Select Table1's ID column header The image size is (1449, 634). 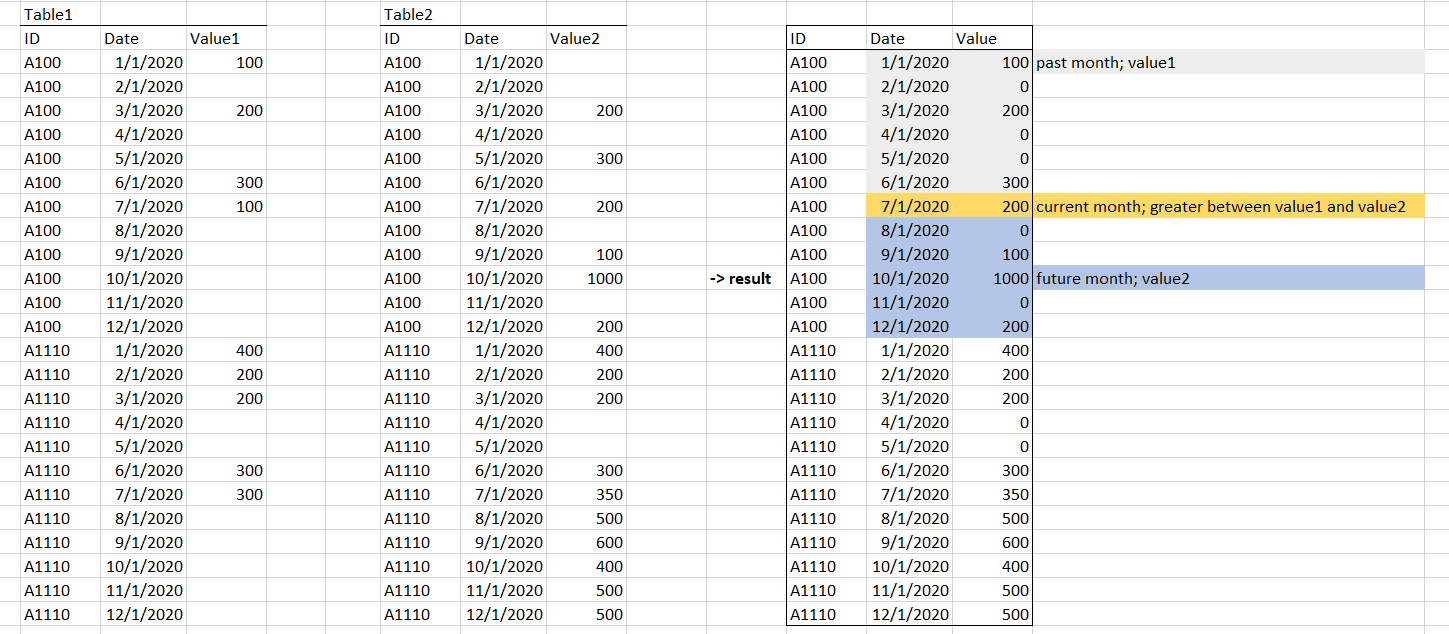coord(60,38)
